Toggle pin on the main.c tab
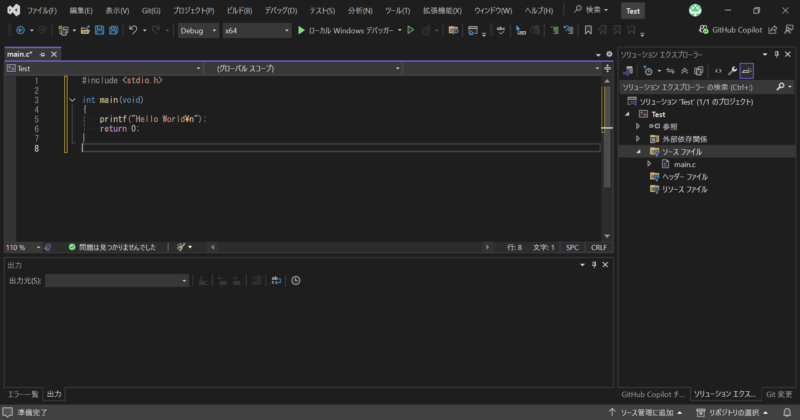The image size is (800, 420). click(42, 54)
